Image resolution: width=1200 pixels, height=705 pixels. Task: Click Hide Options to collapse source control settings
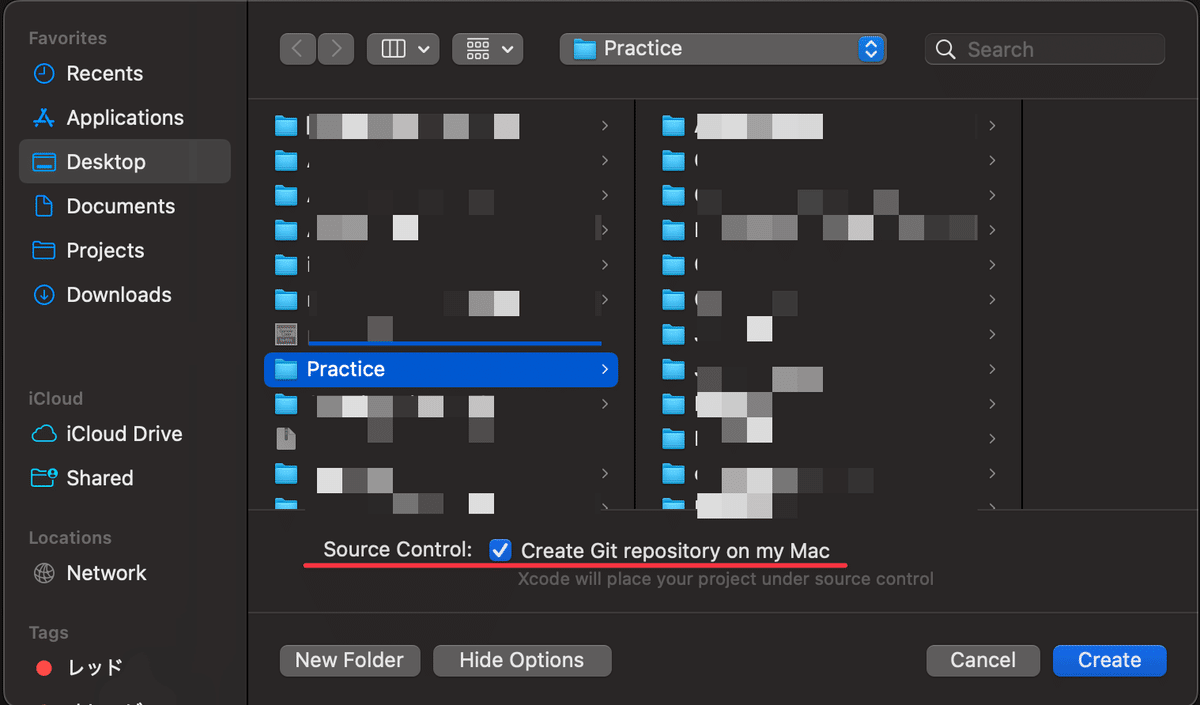pos(521,660)
